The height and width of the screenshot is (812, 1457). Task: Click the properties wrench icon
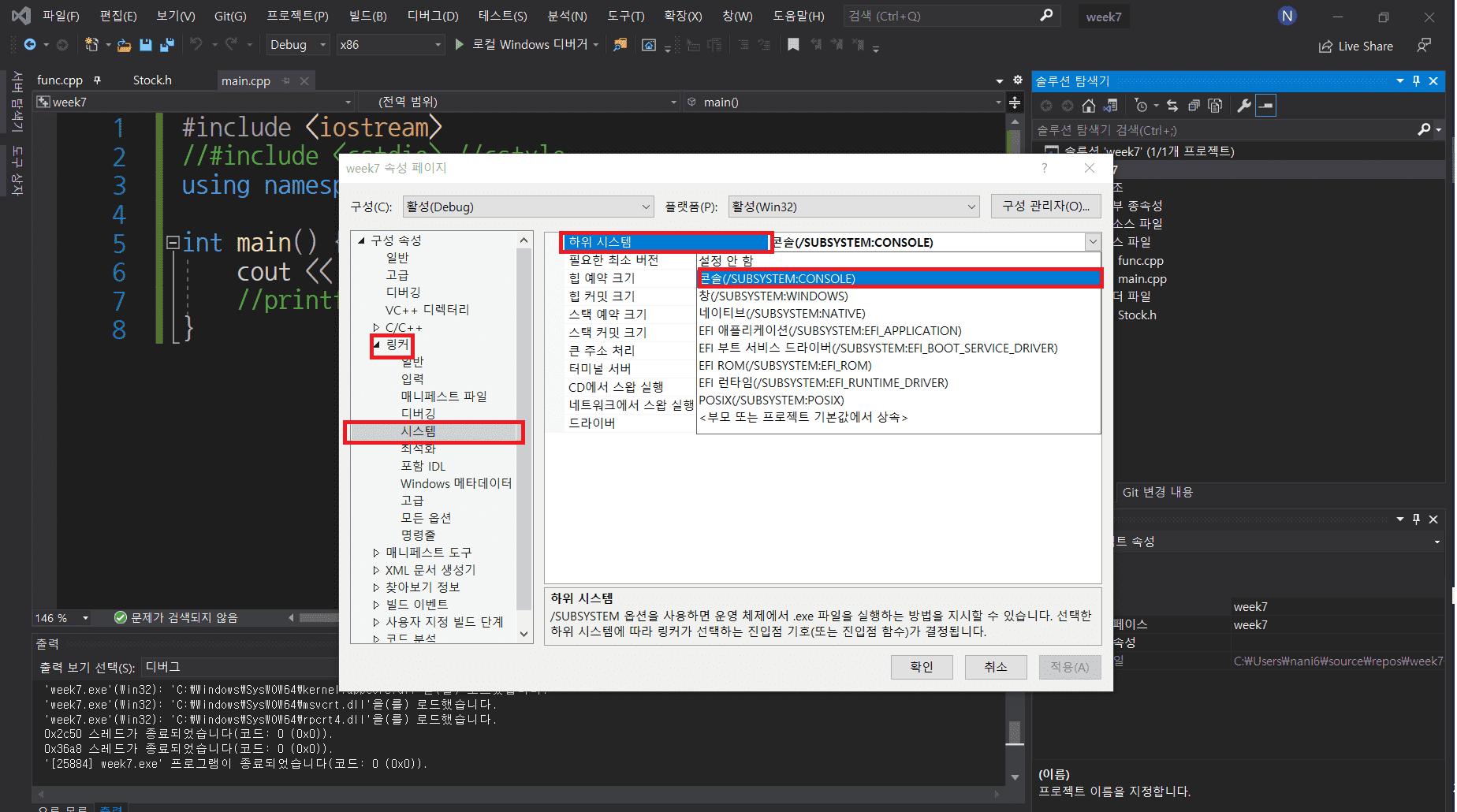click(1244, 106)
